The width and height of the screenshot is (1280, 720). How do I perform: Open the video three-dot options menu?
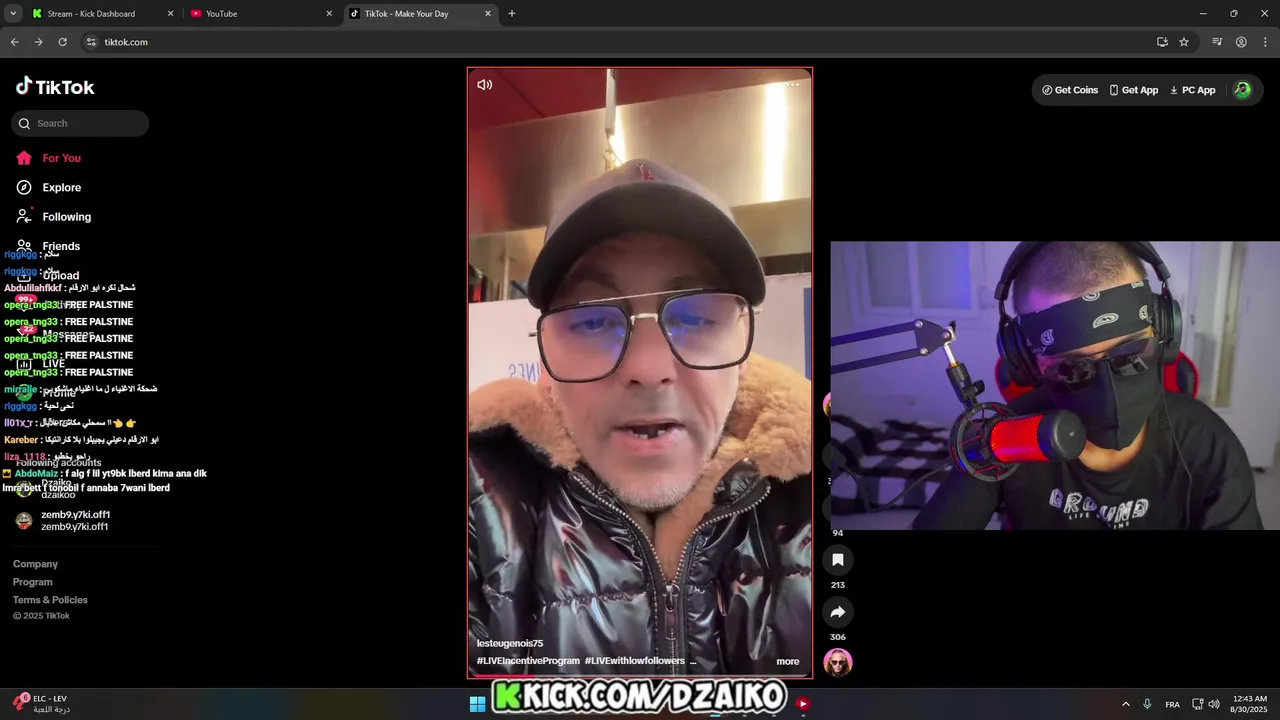click(793, 85)
